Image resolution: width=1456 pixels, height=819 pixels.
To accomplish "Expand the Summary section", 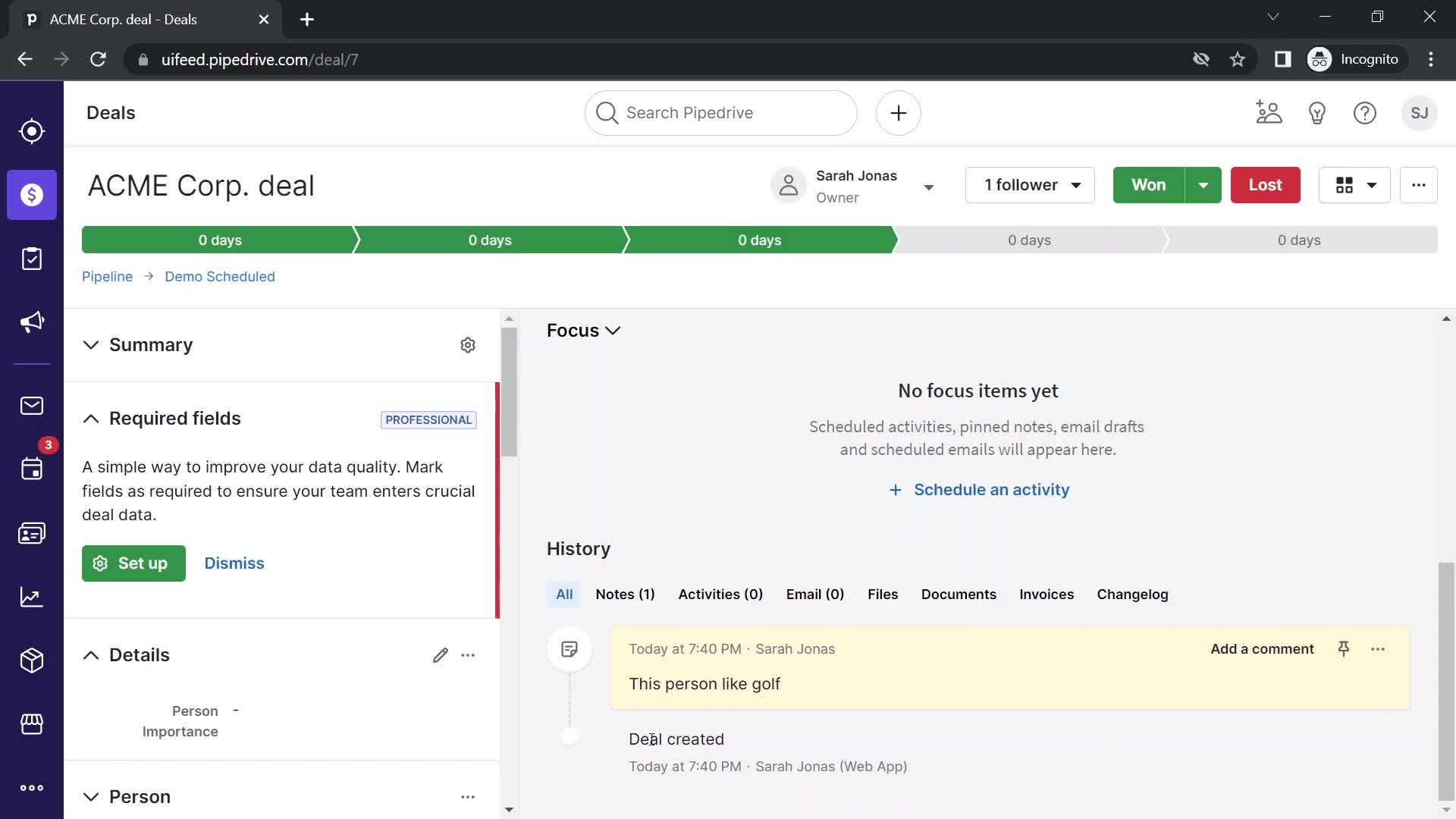I will 91,345.
